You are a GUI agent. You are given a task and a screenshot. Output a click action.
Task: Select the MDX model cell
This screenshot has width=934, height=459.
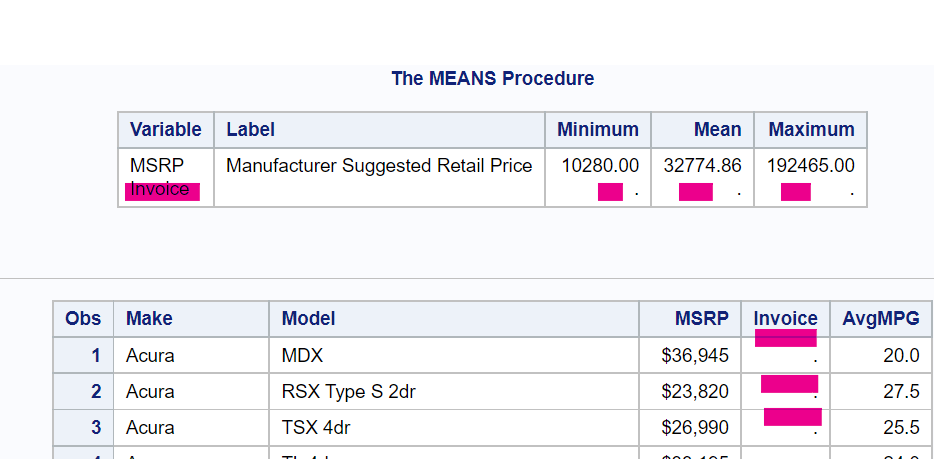pyautogui.click(x=302, y=355)
